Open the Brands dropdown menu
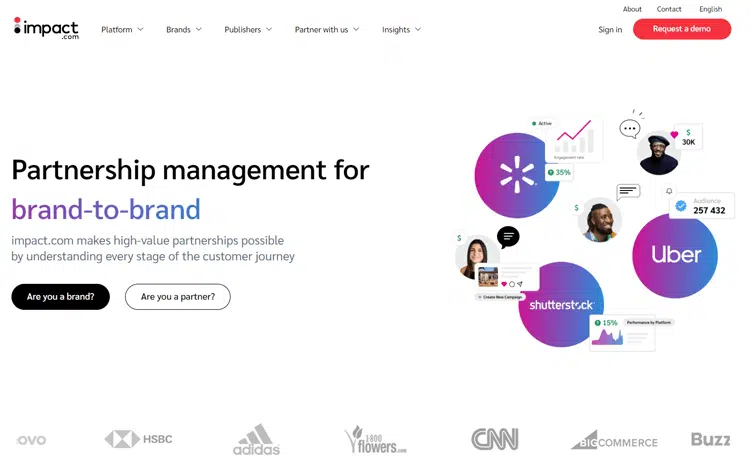The image size is (750, 458). click(184, 30)
